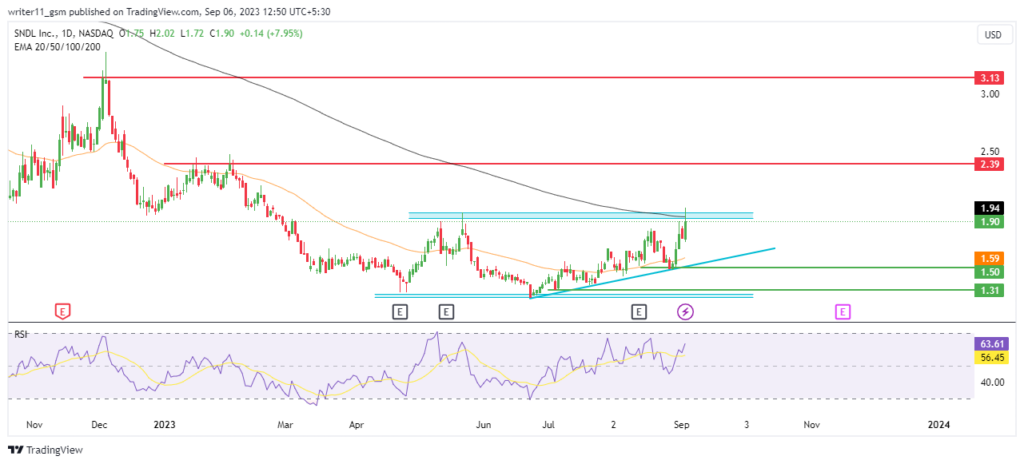Click the Sep label on time axis
The image size is (1024, 464).
[x=680, y=425]
